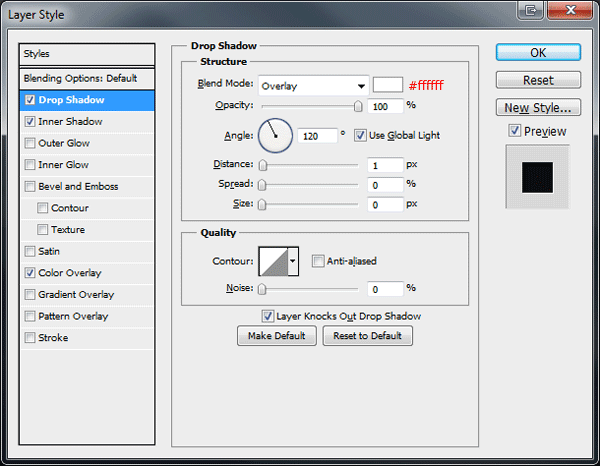Click the Size slider handle
The image size is (600, 466).
(262, 205)
